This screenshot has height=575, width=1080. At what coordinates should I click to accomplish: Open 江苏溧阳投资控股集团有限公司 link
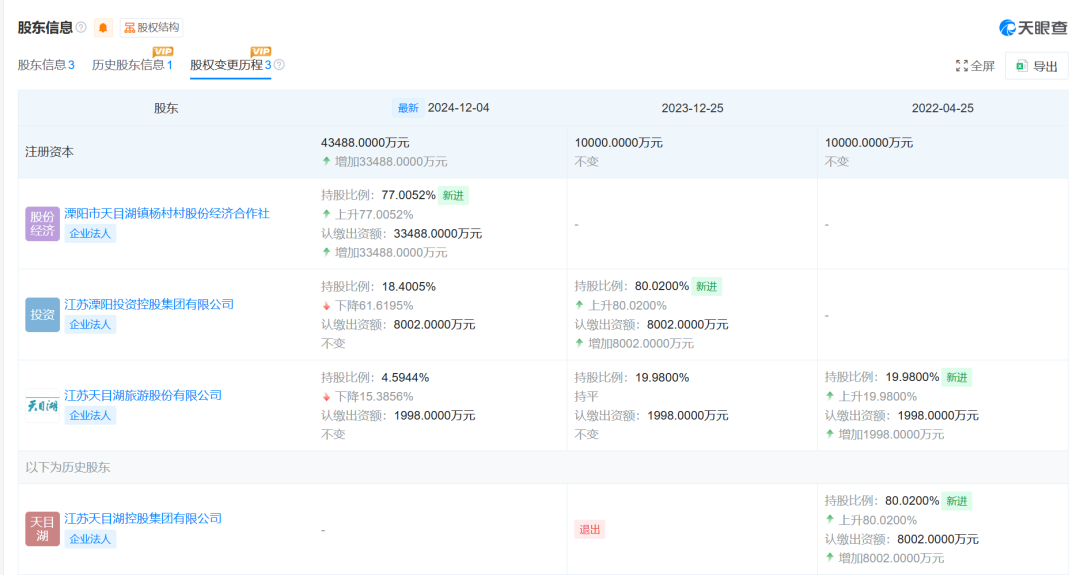(x=149, y=304)
